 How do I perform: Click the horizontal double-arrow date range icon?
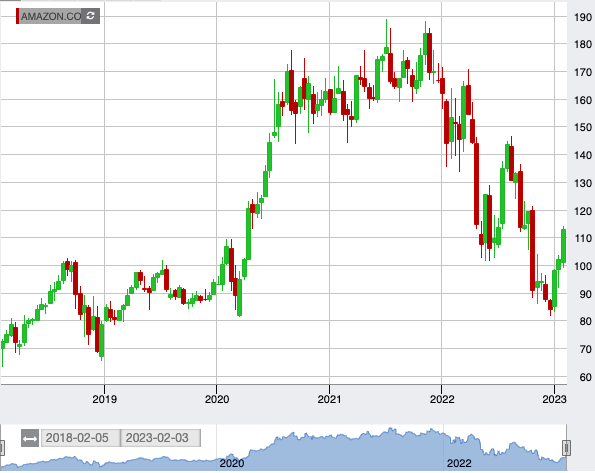pyautogui.click(x=30, y=438)
